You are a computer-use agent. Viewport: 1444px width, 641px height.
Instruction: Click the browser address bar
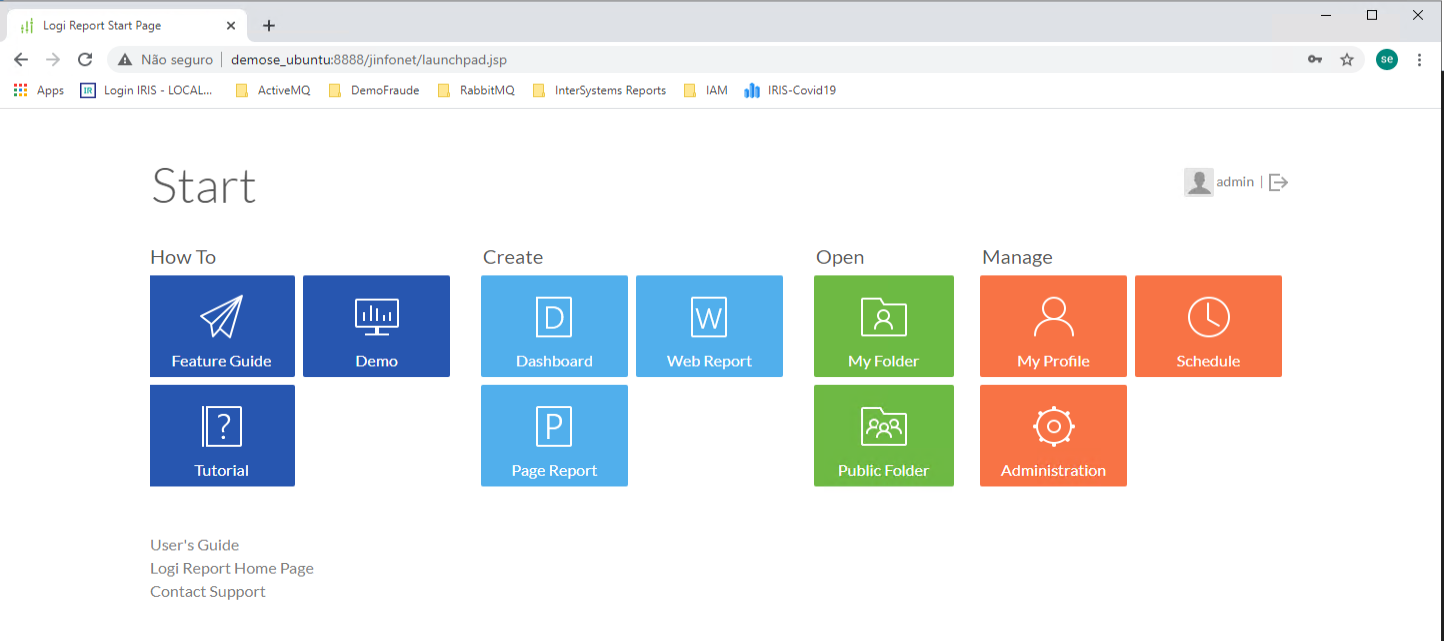[700, 60]
